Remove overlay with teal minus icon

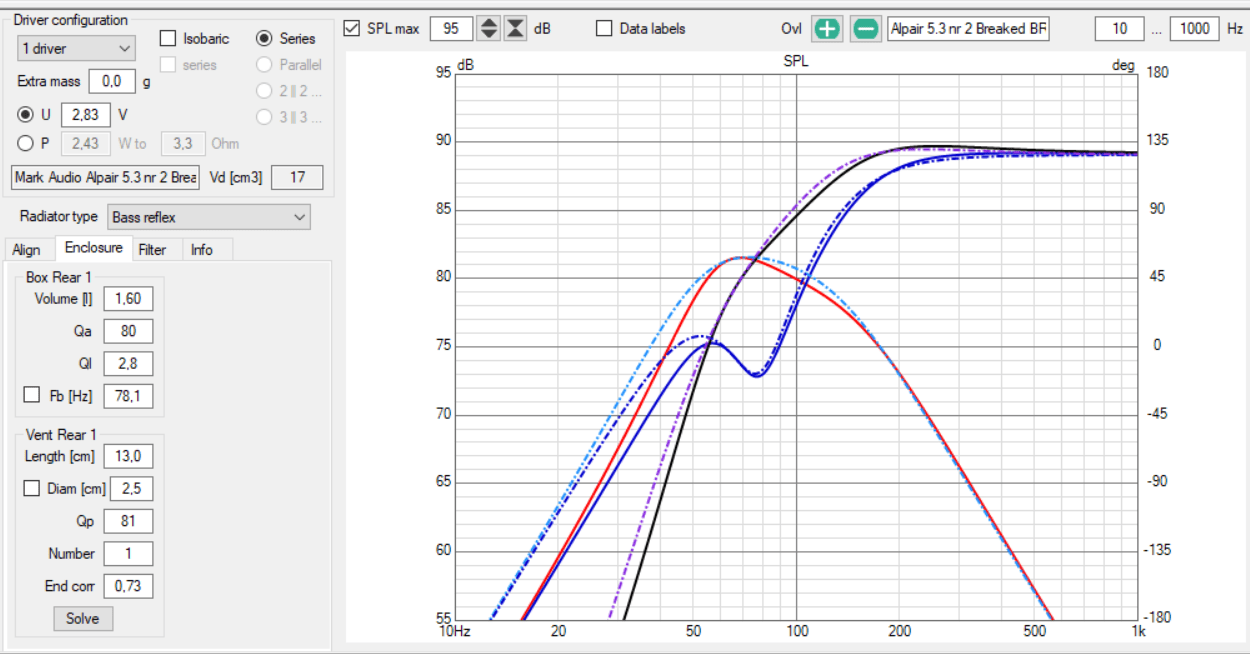coord(866,29)
